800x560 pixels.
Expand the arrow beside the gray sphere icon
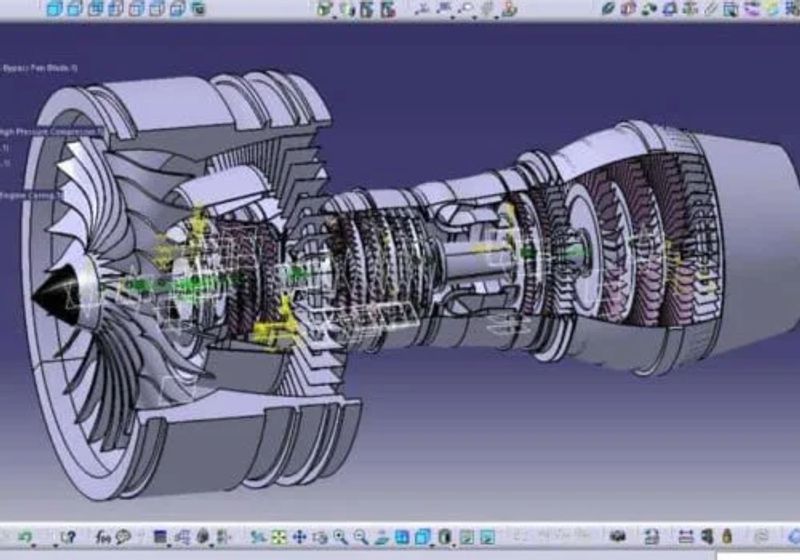coord(211,545)
